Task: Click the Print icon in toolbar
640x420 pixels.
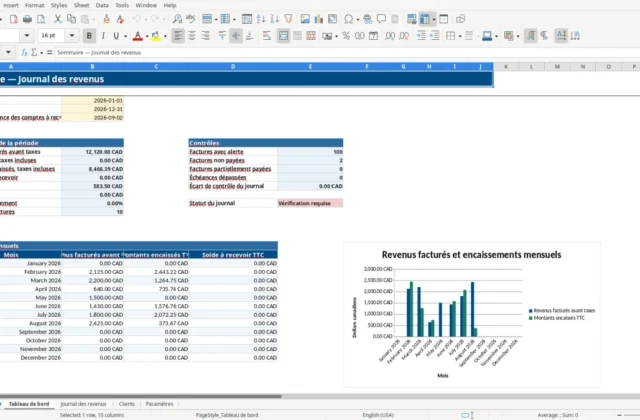Action: pyautogui.click(x=27, y=19)
